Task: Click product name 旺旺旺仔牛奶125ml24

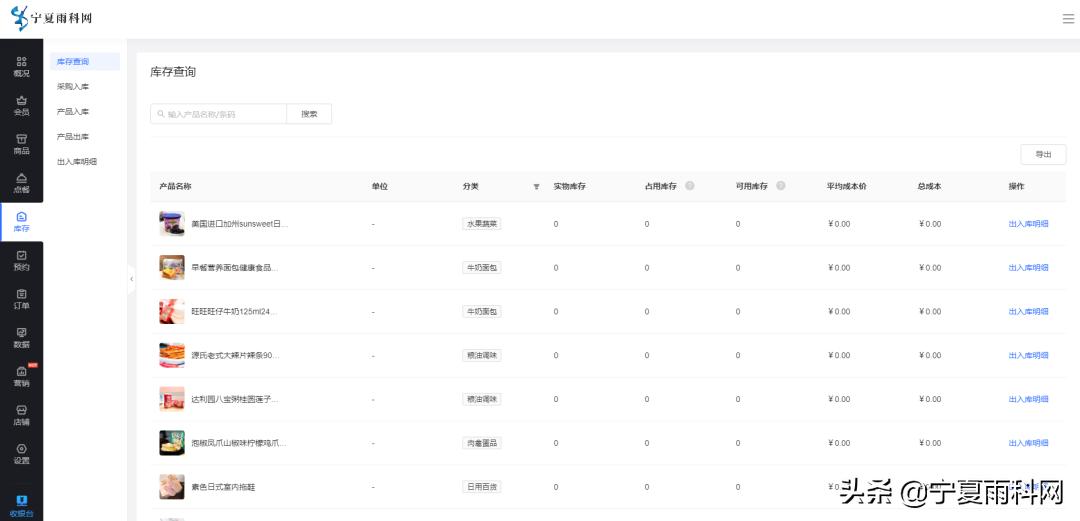Action: [x=235, y=311]
